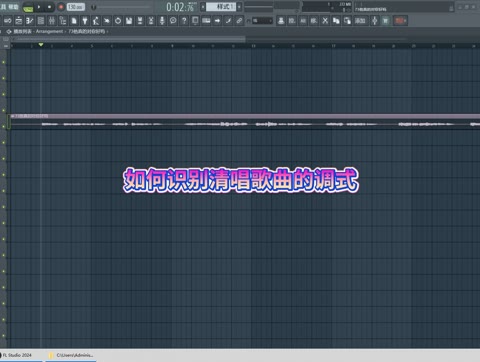Select 播放列表 in the breadcrumb
This screenshot has height=362, width=480.
coord(23,31)
